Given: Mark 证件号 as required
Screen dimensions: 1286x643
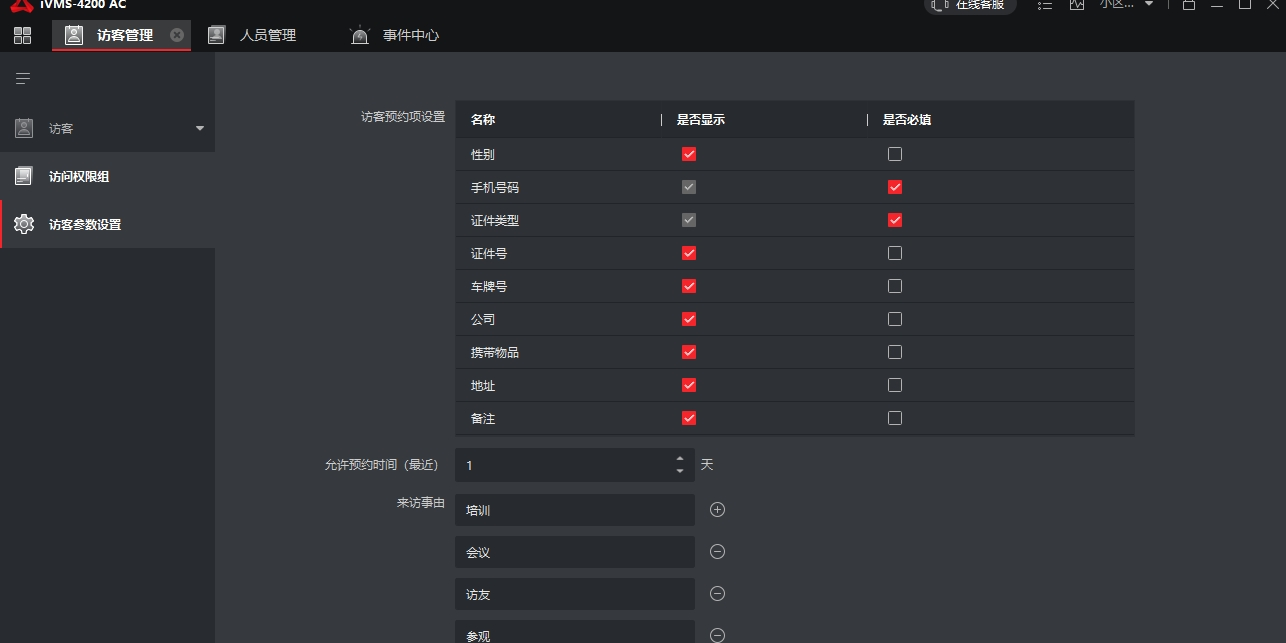Looking at the screenshot, I should 895,253.
